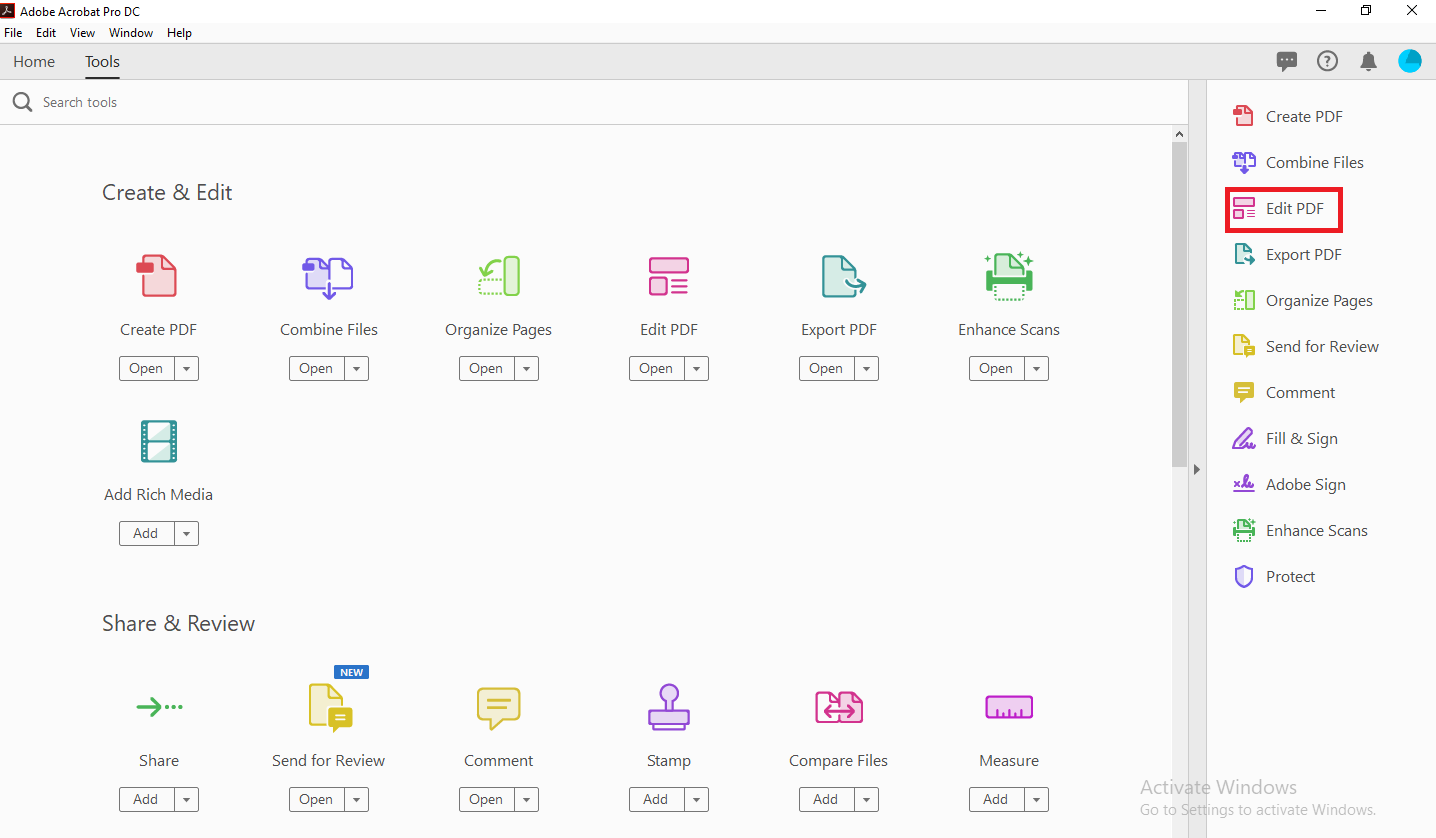
Task: Click the Open button under Edit PDF
Action: click(656, 368)
